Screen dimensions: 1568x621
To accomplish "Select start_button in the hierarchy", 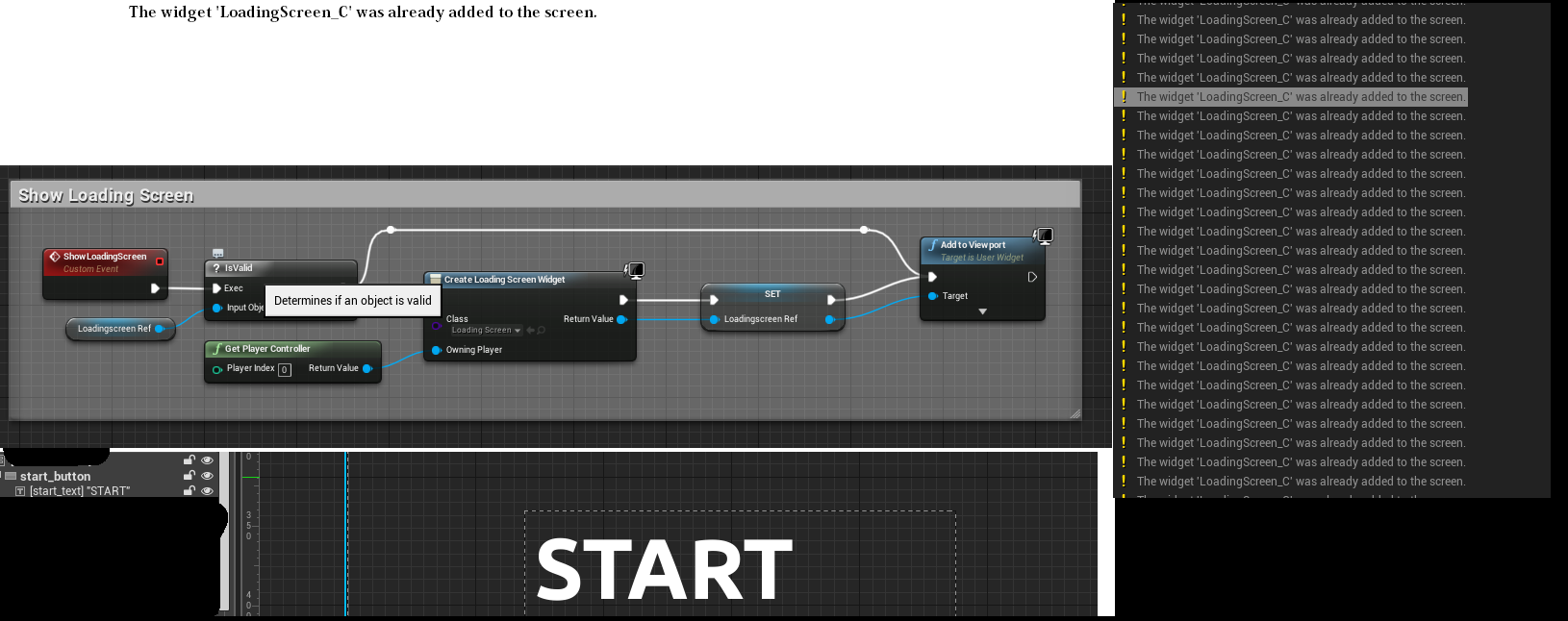I will click(x=55, y=476).
